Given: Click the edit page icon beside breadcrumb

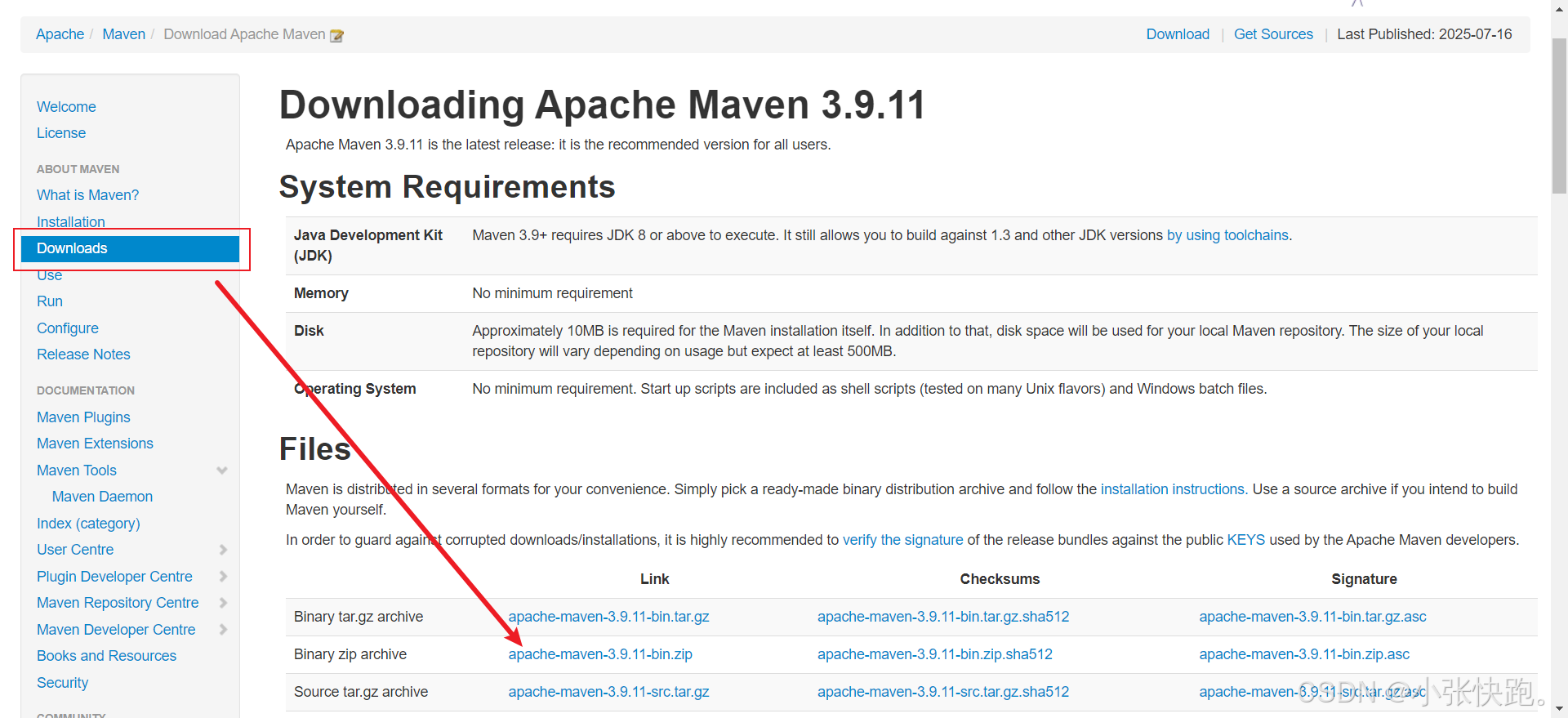Looking at the screenshot, I should tap(336, 35).
